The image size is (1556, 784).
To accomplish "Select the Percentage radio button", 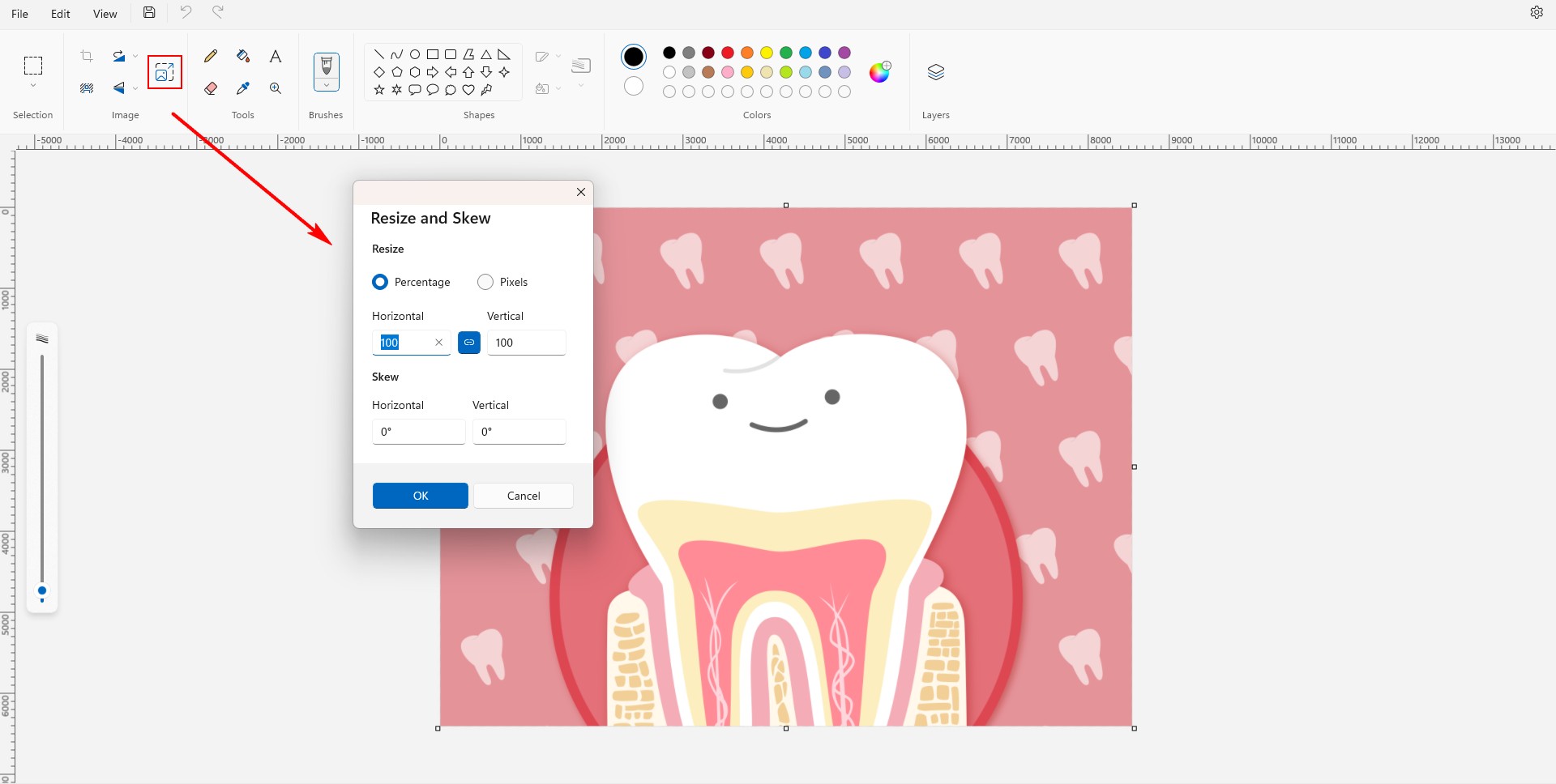I will [x=380, y=282].
